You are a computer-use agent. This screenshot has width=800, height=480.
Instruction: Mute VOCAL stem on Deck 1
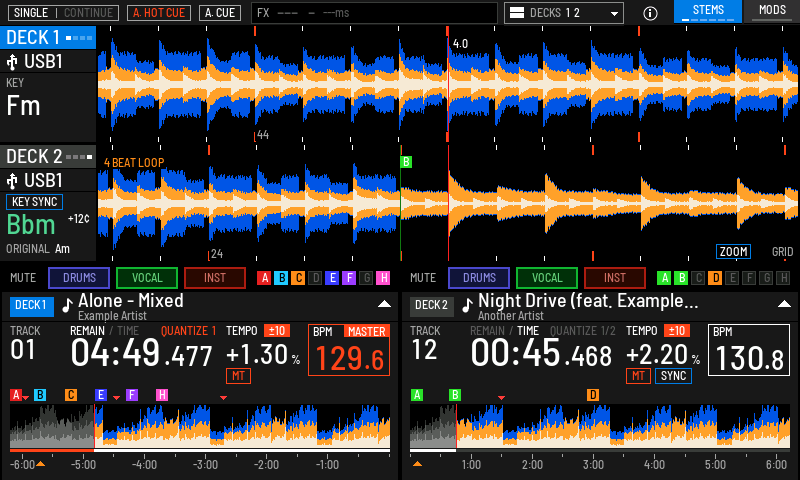tap(147, 278)
